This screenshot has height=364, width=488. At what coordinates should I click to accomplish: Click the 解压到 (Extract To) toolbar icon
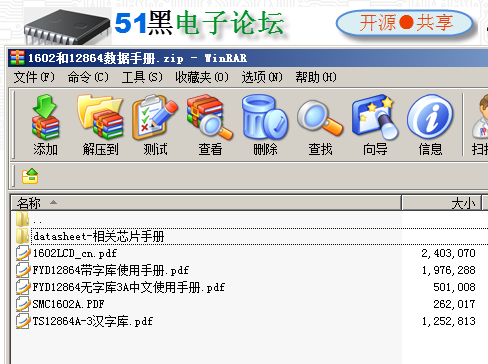[100, 117]
